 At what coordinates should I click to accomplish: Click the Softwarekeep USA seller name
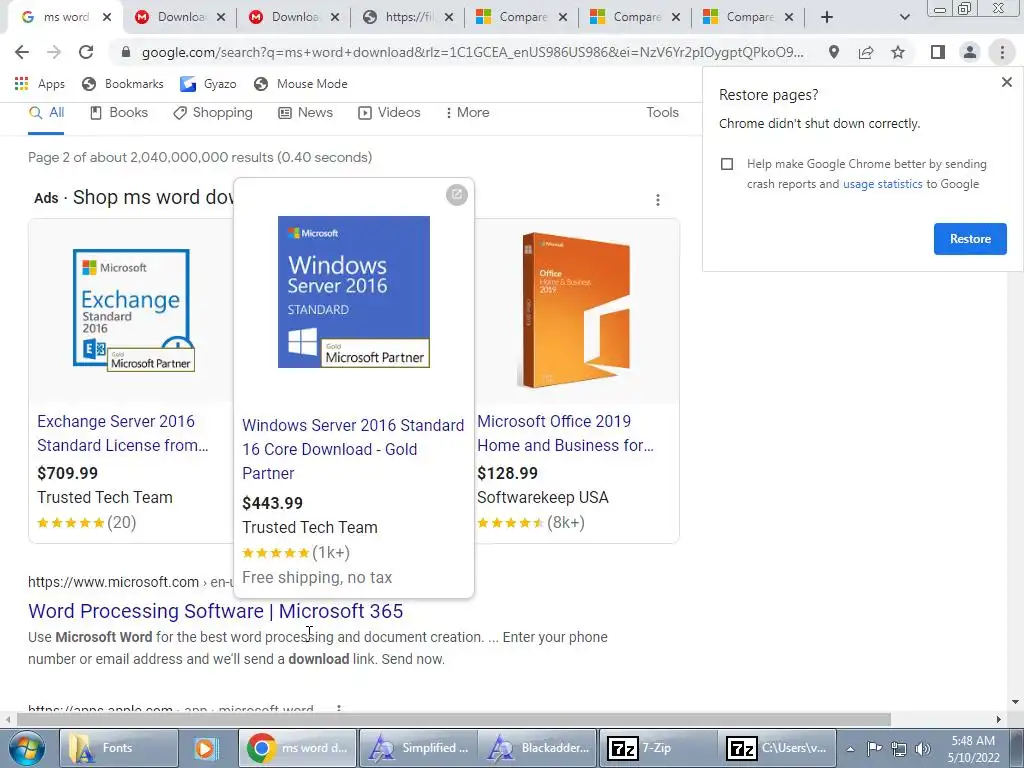point(543,498)
